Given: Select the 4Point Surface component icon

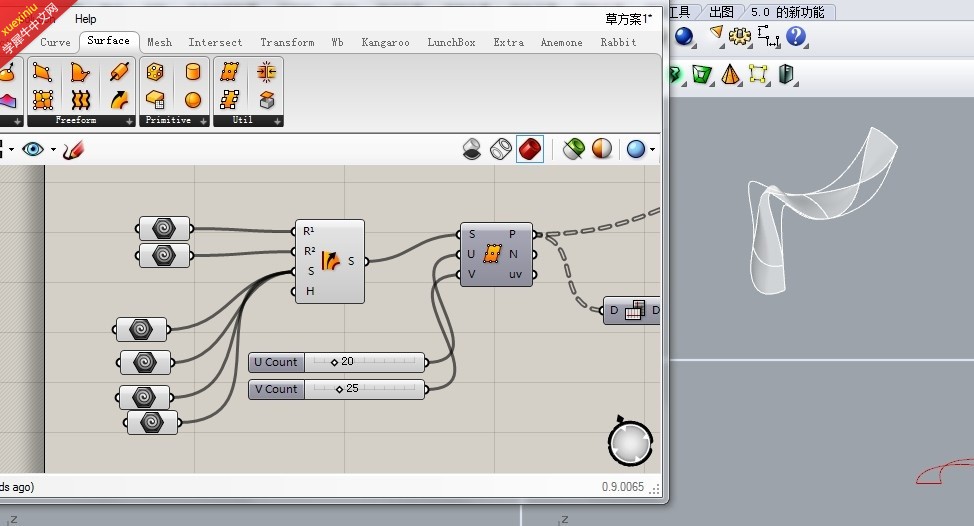Looking at the screenshot, I should click(x=42, y=72).
